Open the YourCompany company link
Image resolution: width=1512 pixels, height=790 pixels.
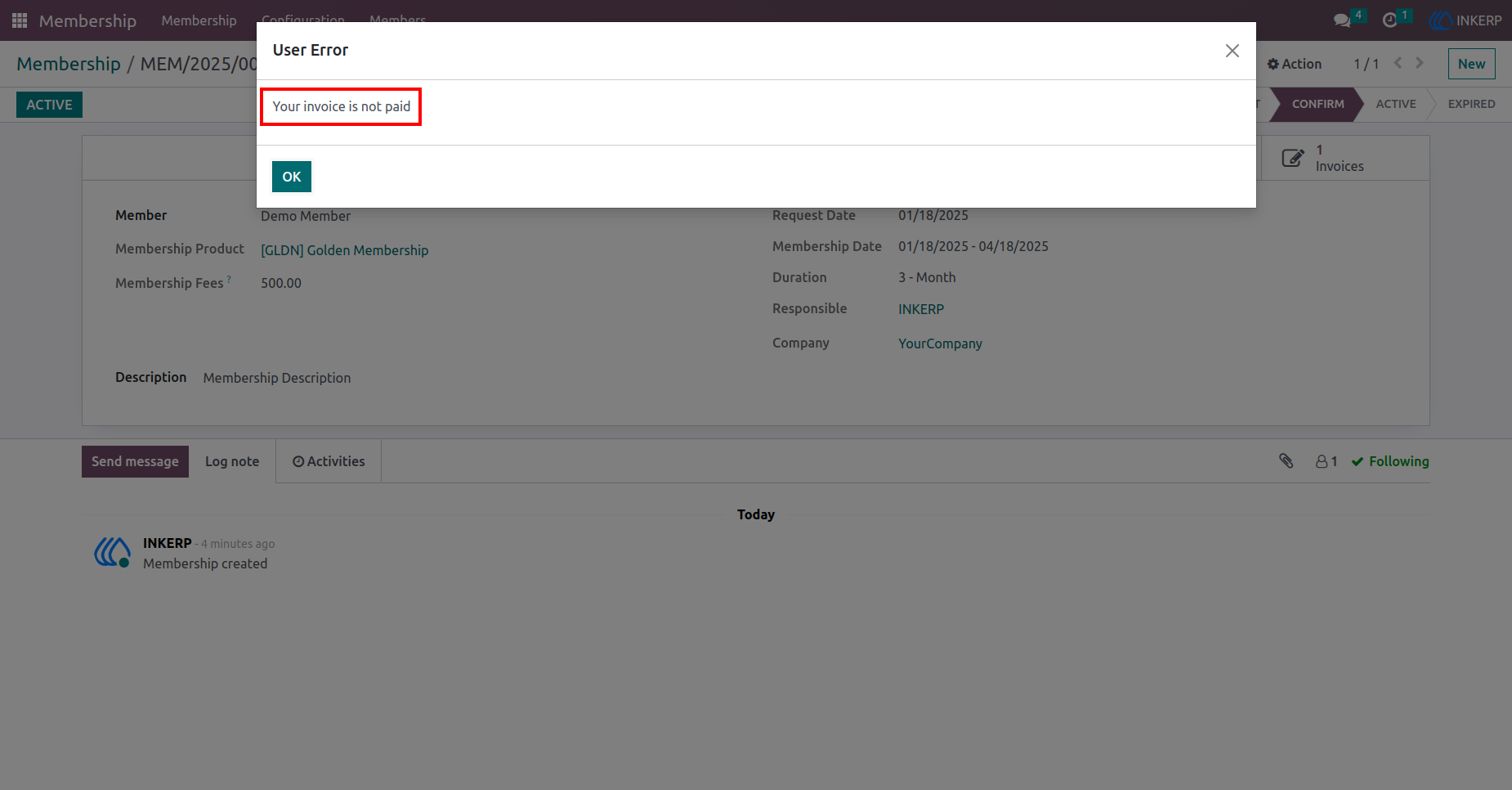coord(940,343)
